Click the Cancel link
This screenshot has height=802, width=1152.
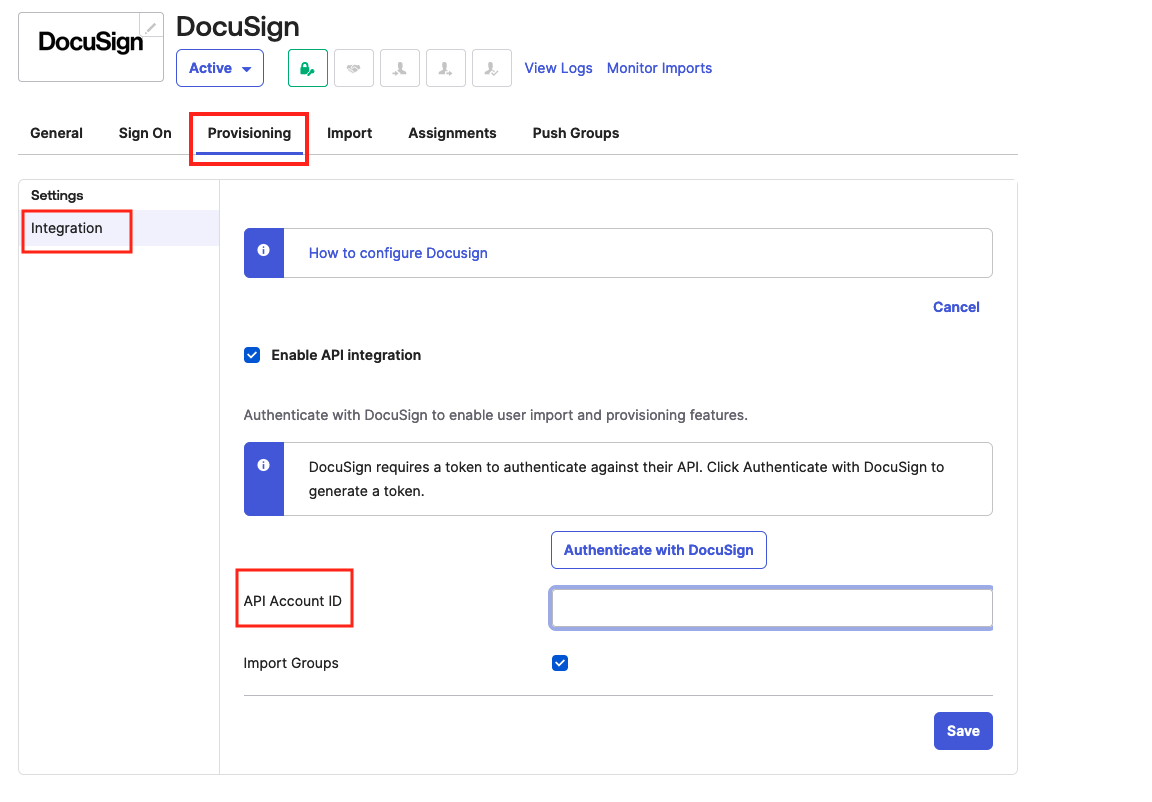click(955, 307)
